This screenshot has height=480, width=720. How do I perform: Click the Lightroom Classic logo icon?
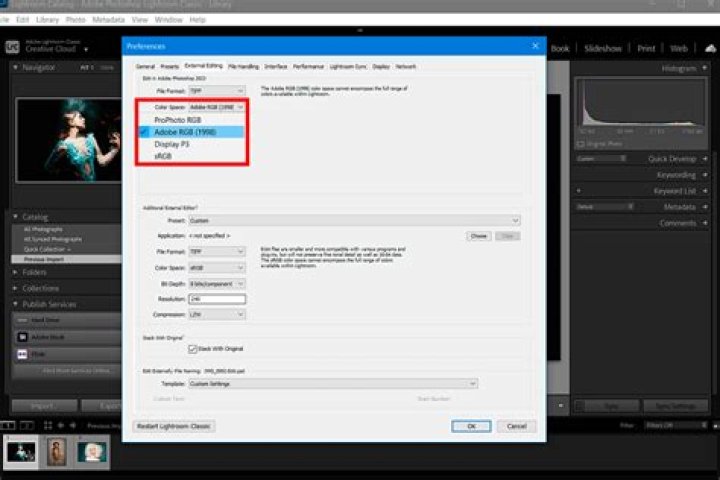pyautogui.click(x=12, y=47)
